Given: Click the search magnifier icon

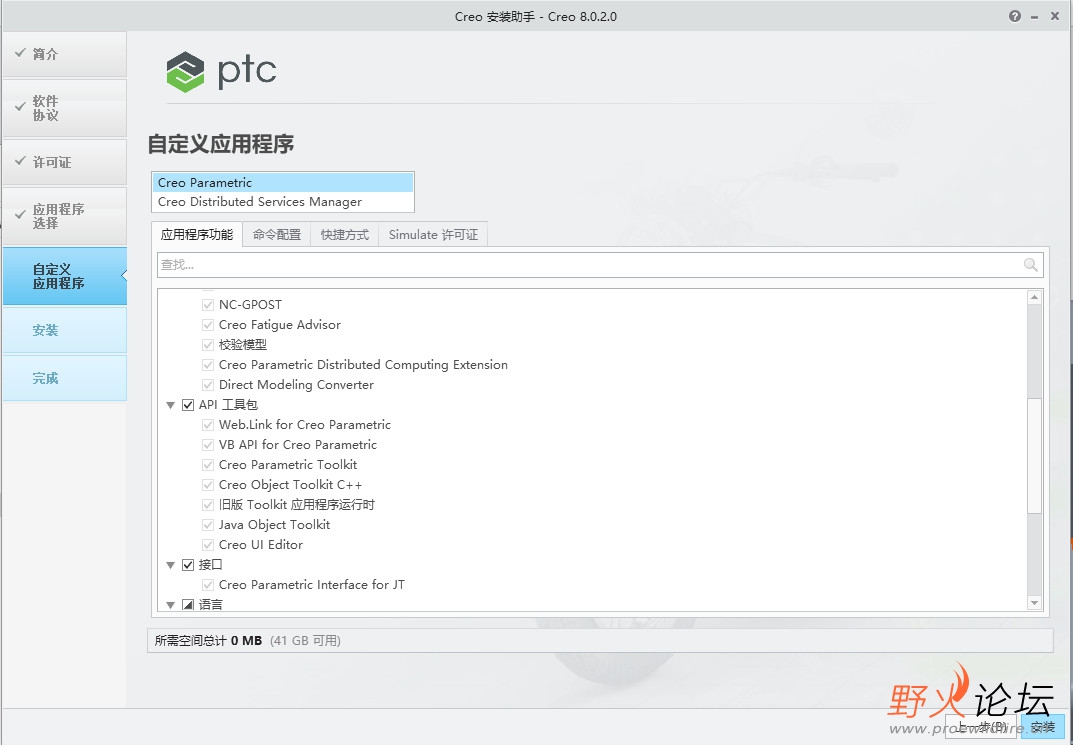Looking at the screenshot, I should pos(1031,265).
